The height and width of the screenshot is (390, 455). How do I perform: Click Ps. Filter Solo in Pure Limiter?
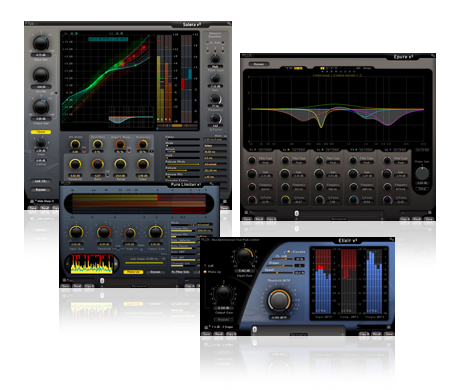[181, 272]
